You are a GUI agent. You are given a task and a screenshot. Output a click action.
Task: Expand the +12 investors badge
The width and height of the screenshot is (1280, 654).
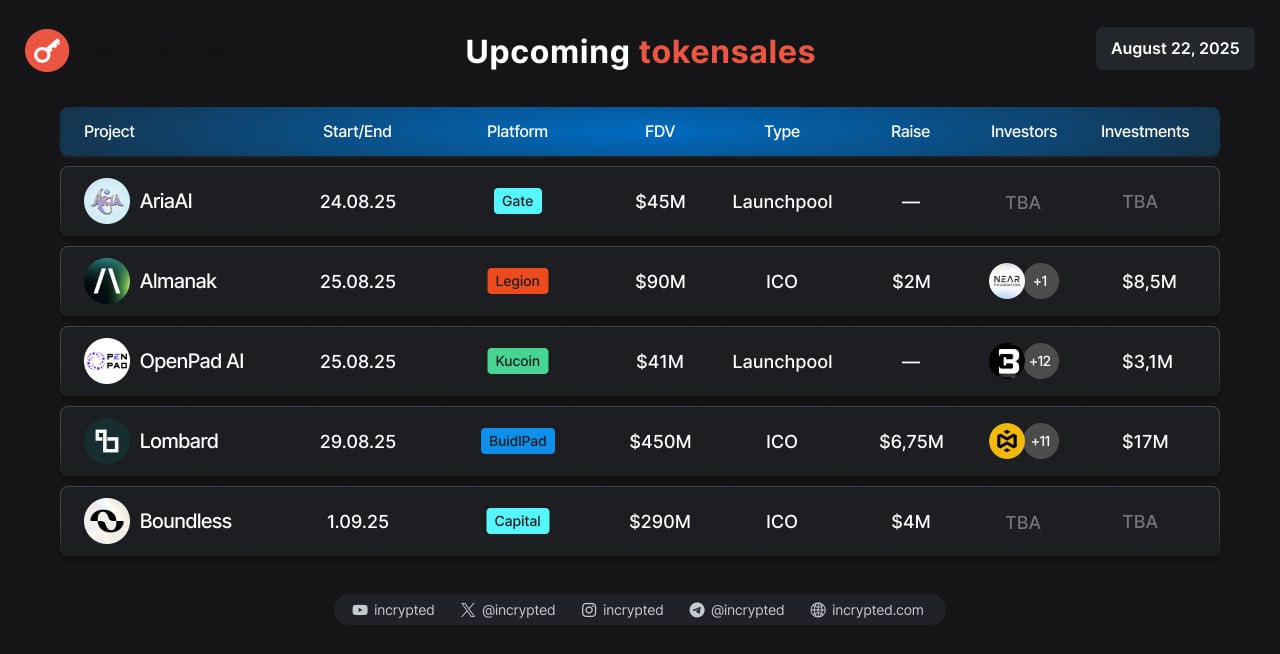tap(1041, 361)
